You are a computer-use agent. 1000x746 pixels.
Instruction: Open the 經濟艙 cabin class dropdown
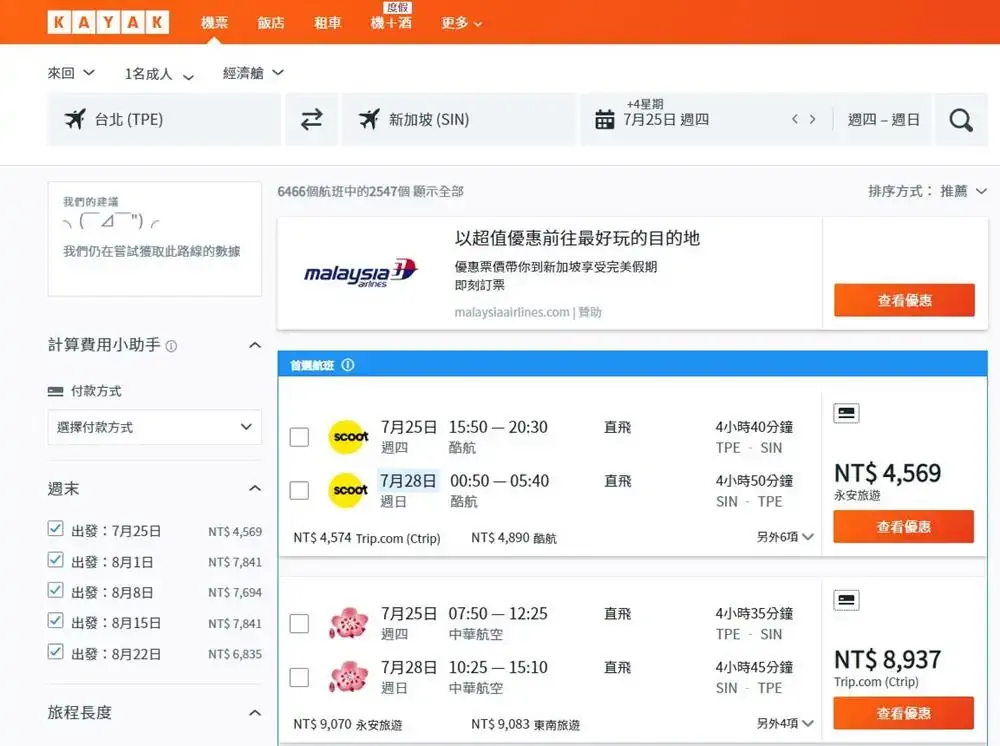tap(253, 73)
